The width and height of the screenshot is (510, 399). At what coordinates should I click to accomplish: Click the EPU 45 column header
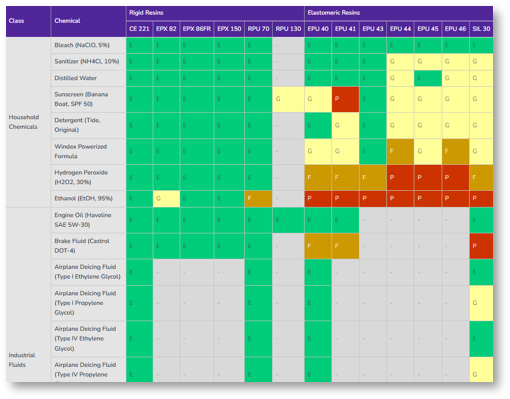(x=428, y=29)
